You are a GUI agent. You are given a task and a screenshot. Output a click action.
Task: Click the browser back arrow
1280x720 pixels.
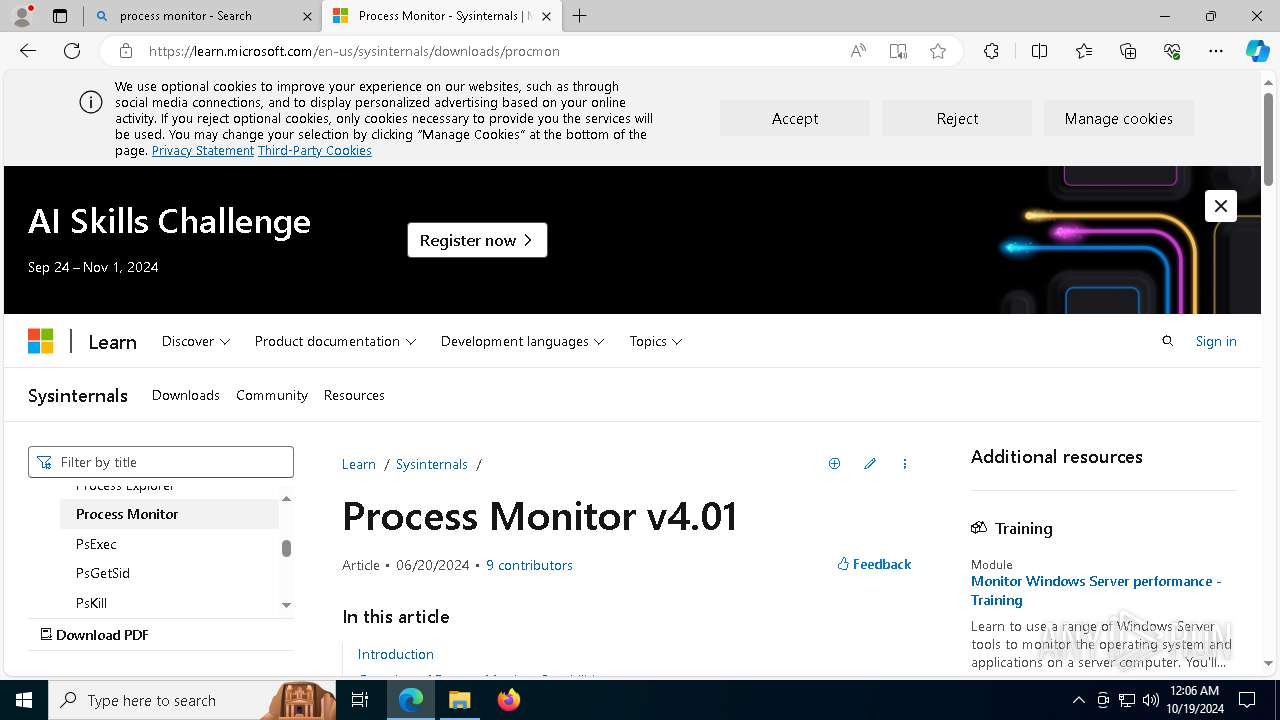pos(28,51)
